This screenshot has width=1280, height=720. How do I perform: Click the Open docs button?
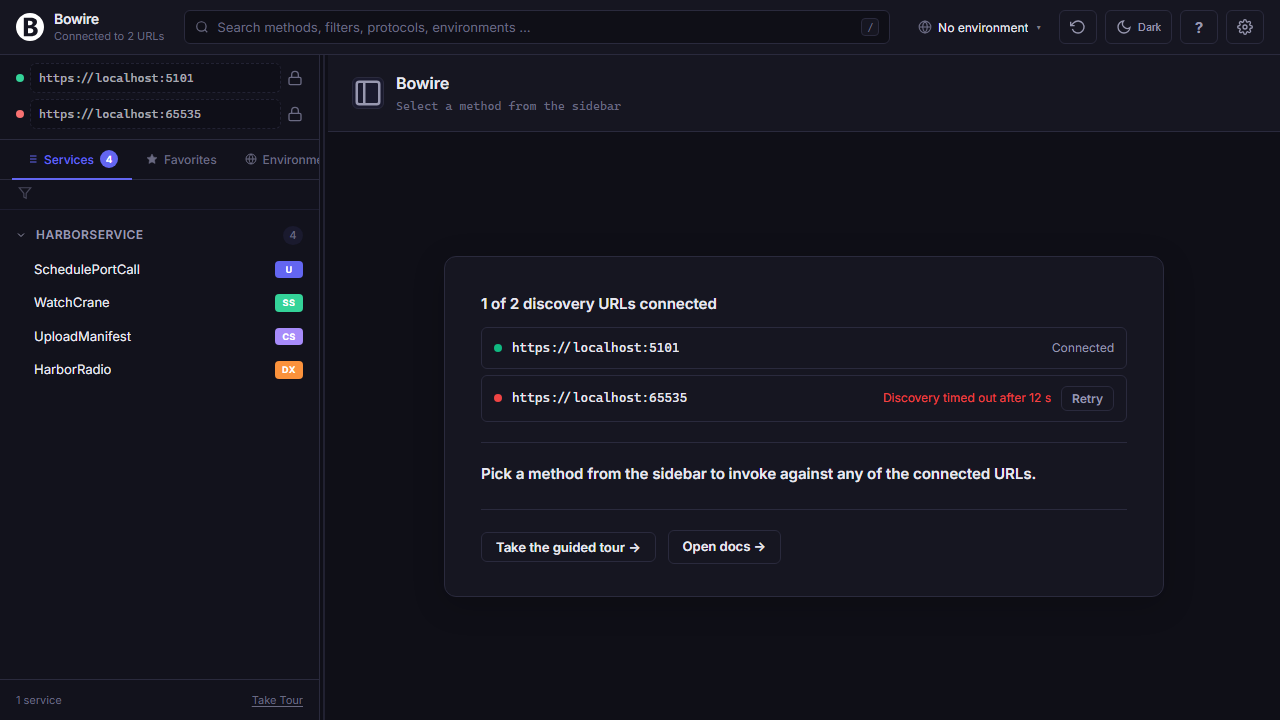(724, 547)
